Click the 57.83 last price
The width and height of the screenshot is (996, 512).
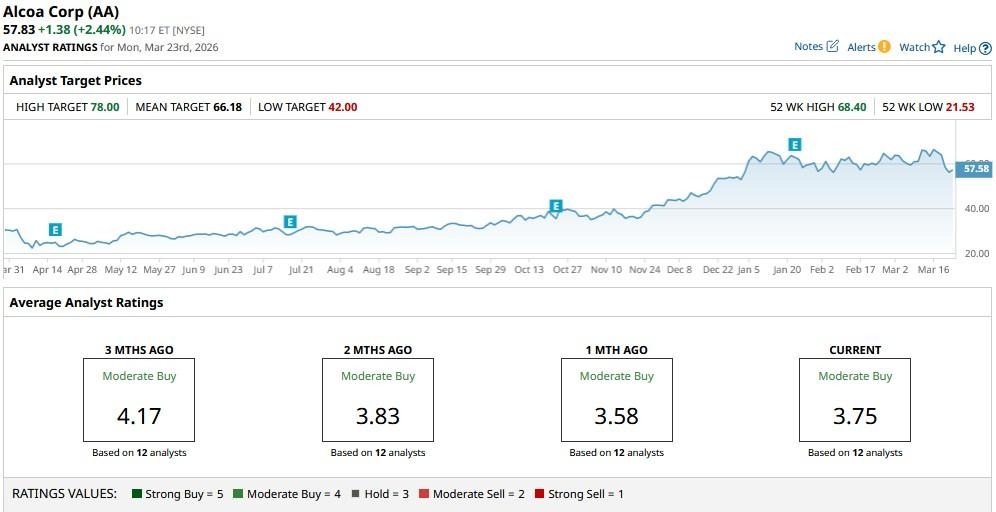click(19, 30)
